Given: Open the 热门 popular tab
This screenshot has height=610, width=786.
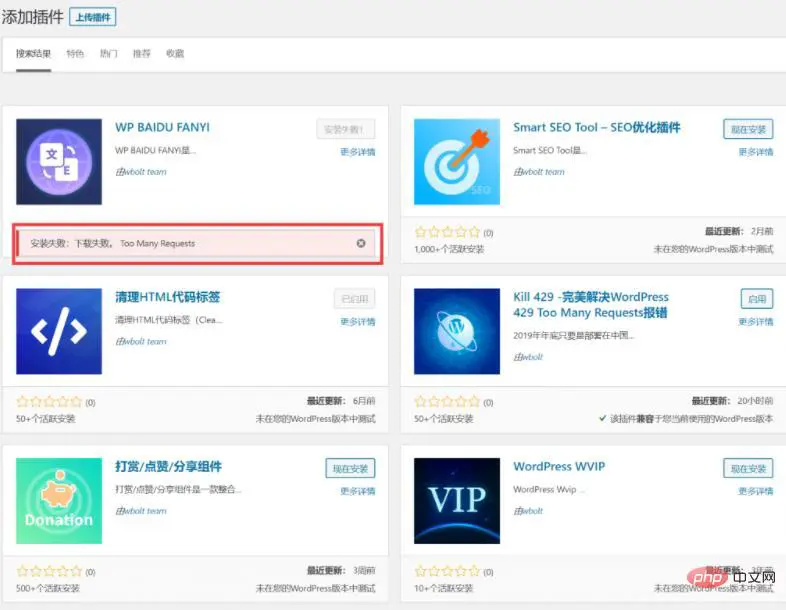Looking at the screenshot, I should coord(108,54).
